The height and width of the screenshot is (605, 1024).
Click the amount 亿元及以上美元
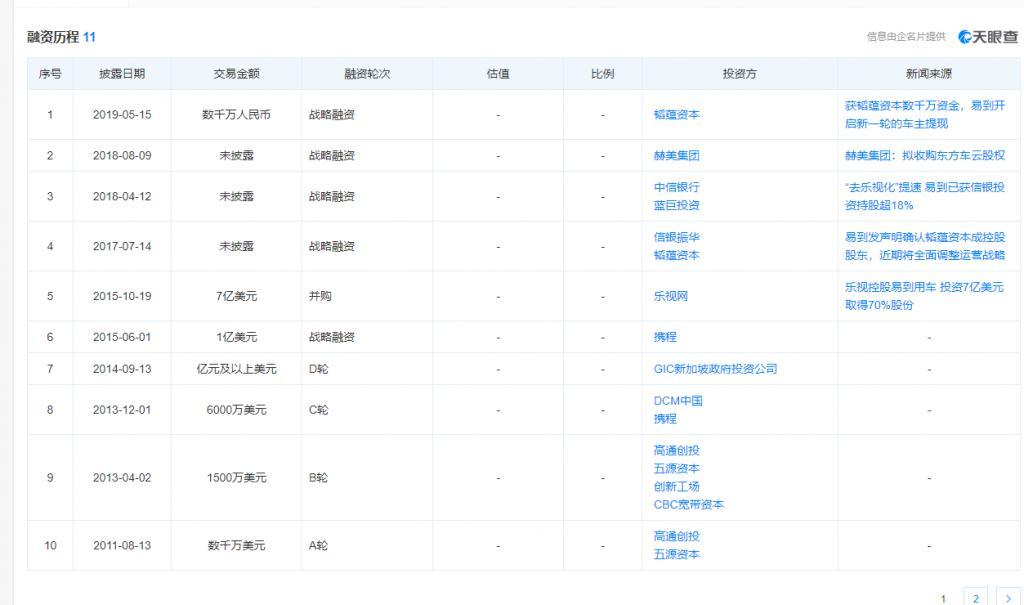tap(236, 368)
